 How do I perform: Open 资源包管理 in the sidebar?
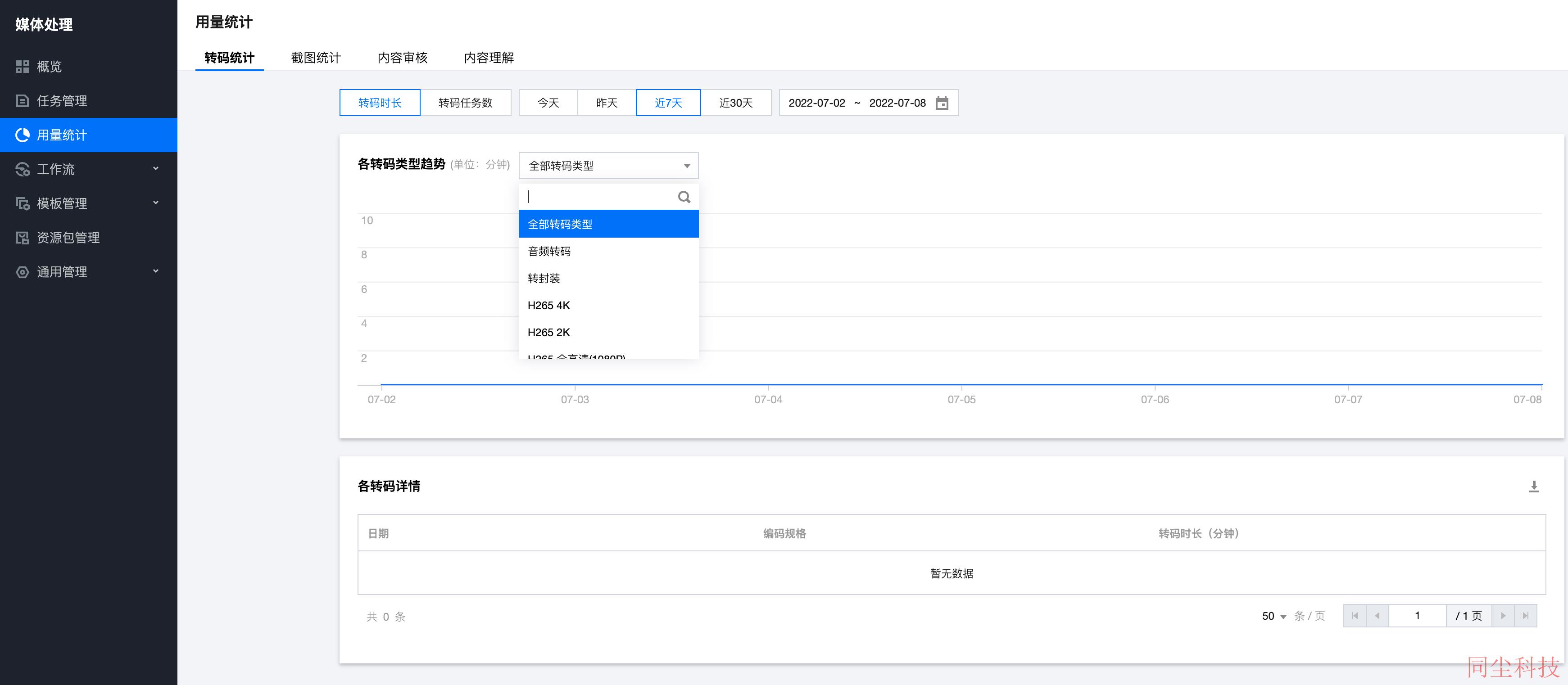click(x=88, y=237)
